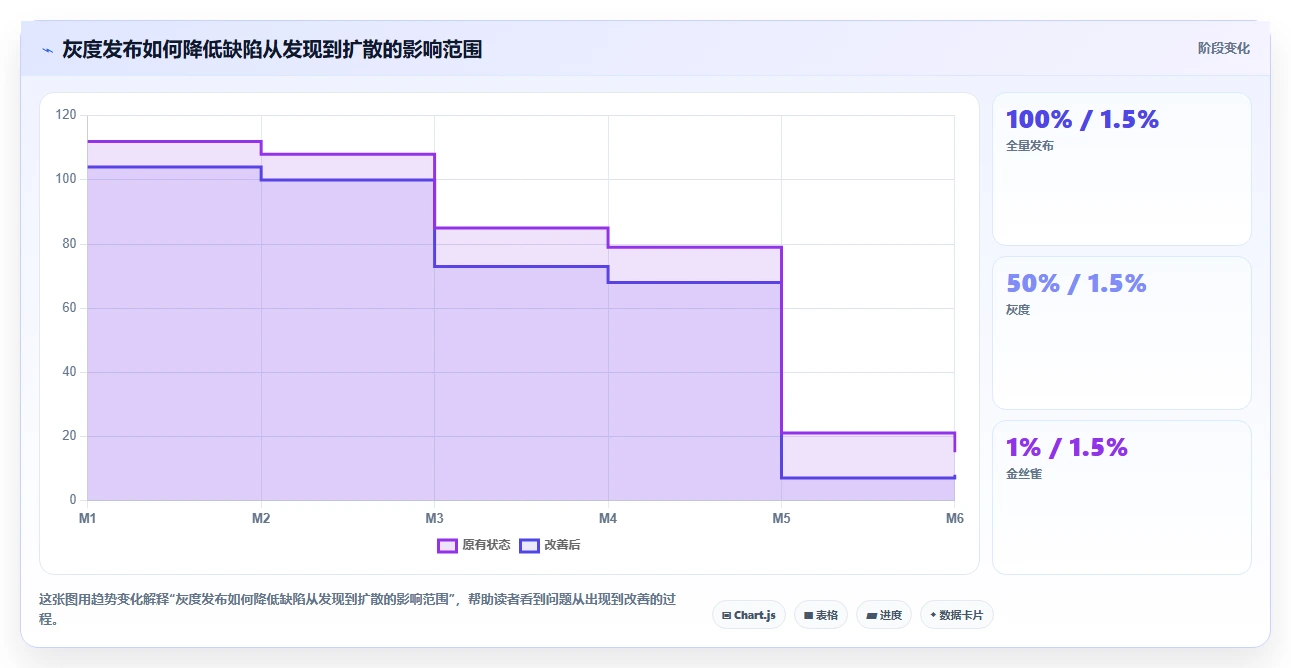
Task: Toggle the 原有状态 legend item
Action: point(474,545)
